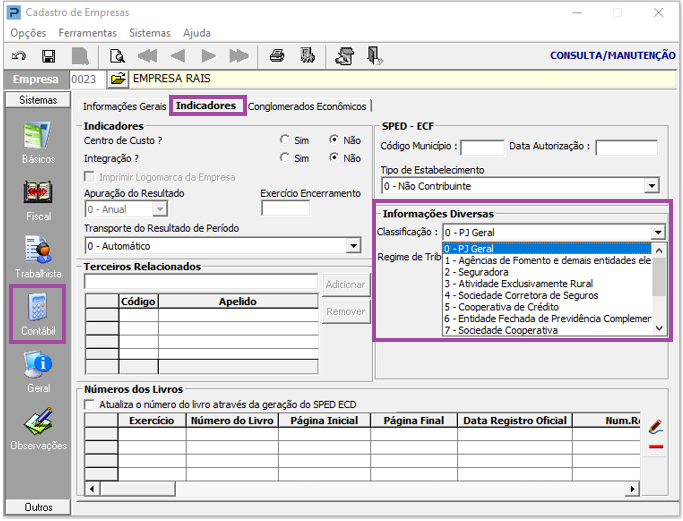Viewport: 683px width, 521px height.
Task: Open Transporte do Resultado de Período dropdown
Action: (x=353, y=246)
